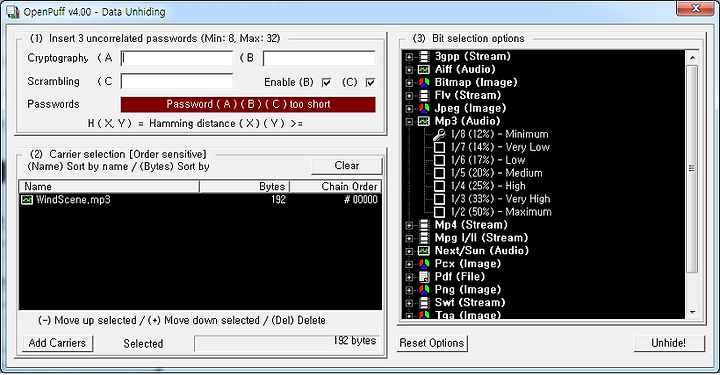Expand the Flv (Stream) tree node
The image size is (720, 375).
pyautogui.click(x=409, y=95)
